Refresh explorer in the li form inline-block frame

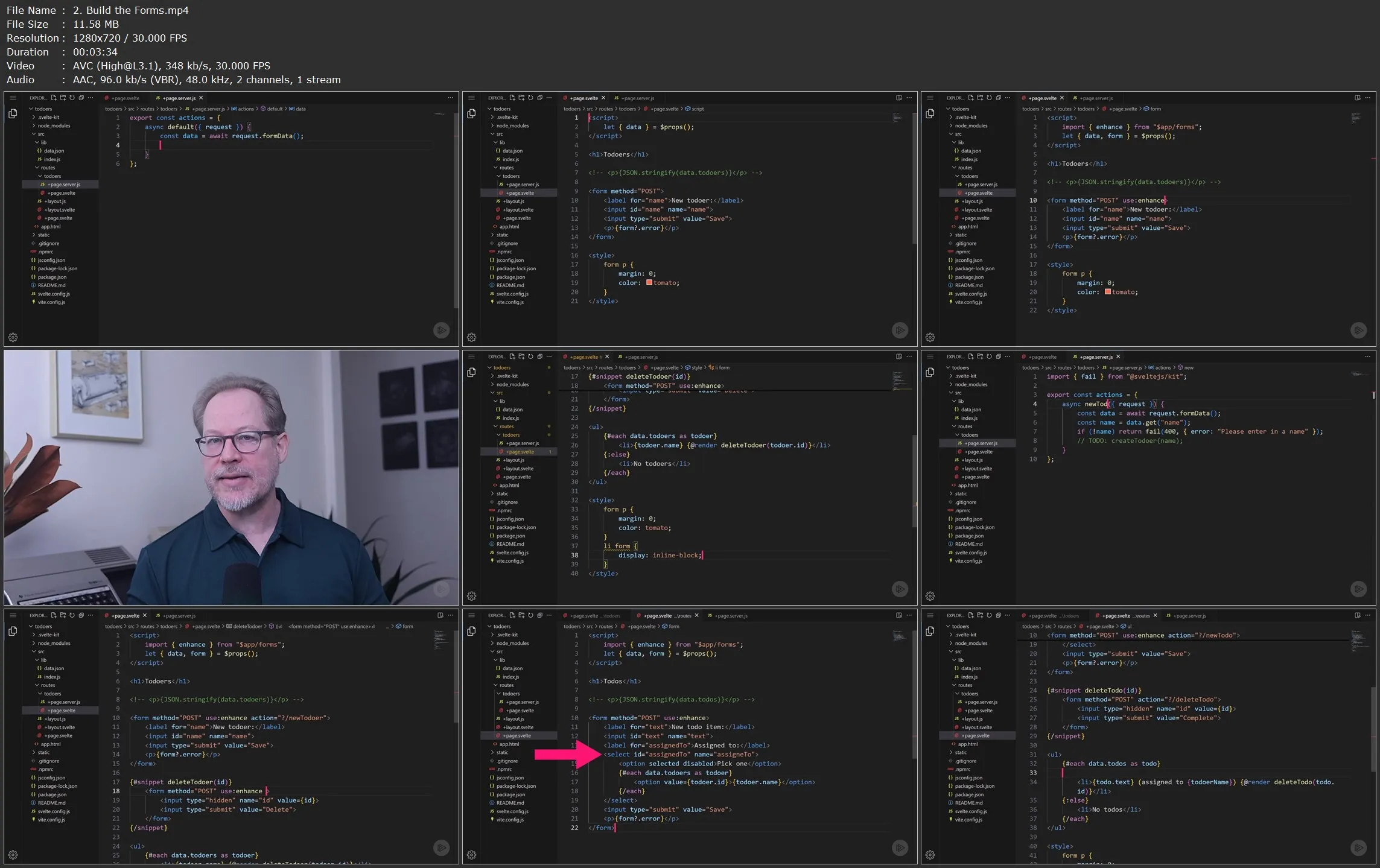coord(530,356)
